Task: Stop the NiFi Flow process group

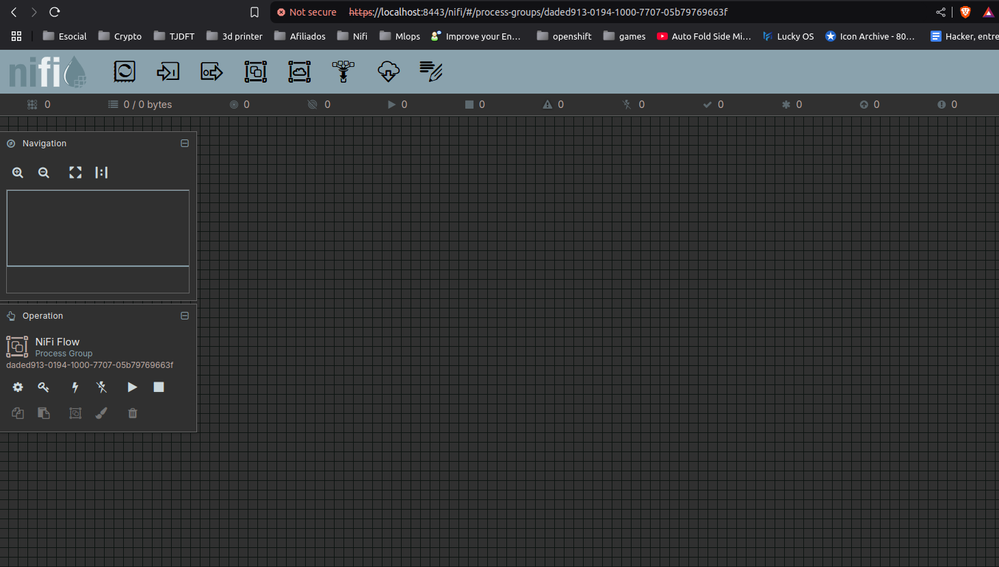Action: [159, 387]
